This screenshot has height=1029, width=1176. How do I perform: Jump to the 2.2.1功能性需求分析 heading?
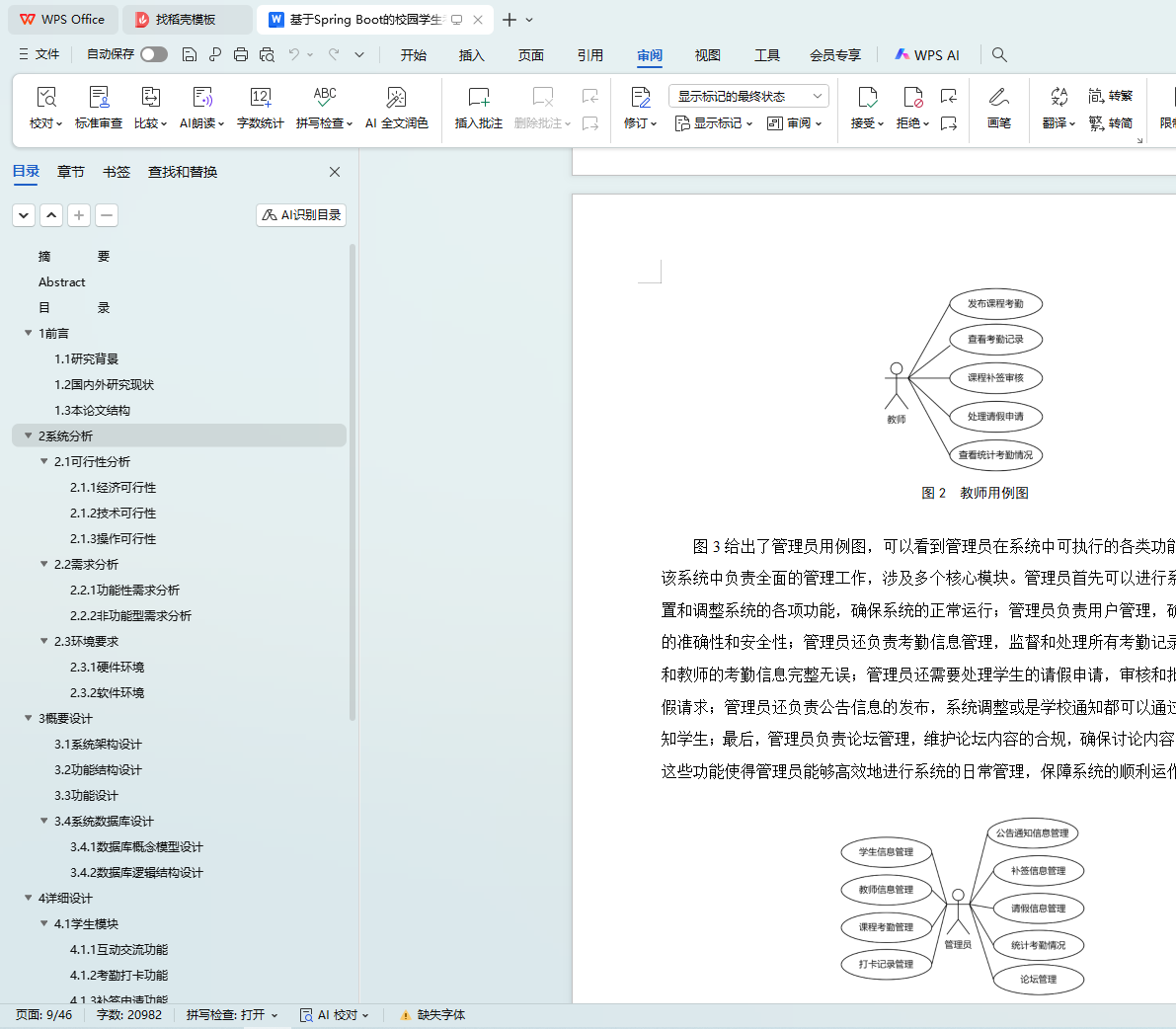tap(124, 590)
